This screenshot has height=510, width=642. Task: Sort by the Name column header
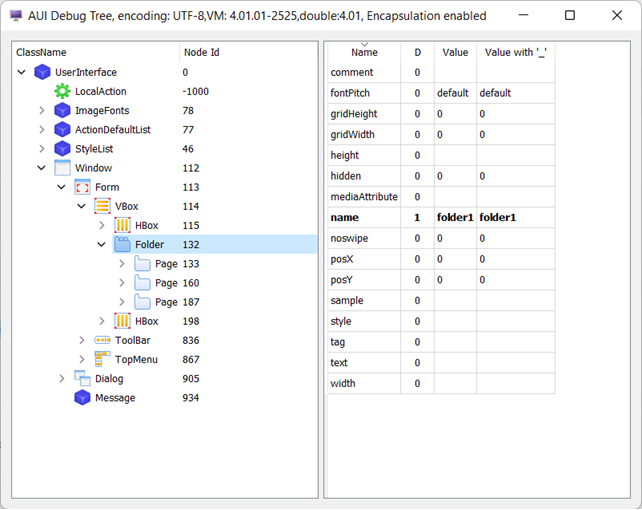pos(364,52)
